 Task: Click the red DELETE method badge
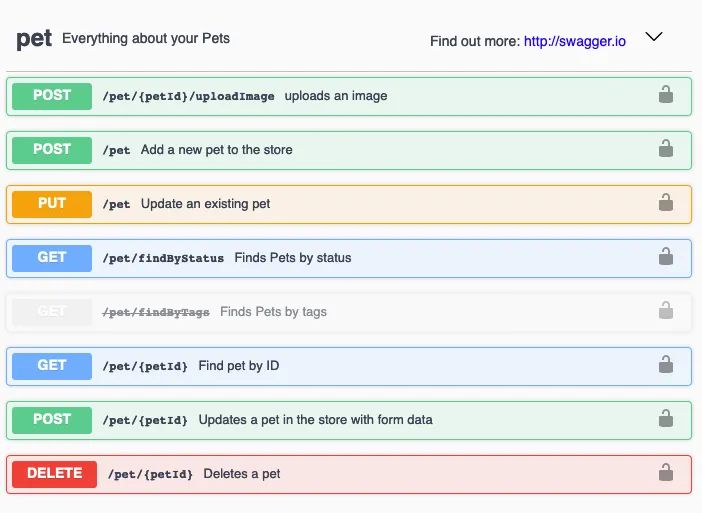pos(54,474)
